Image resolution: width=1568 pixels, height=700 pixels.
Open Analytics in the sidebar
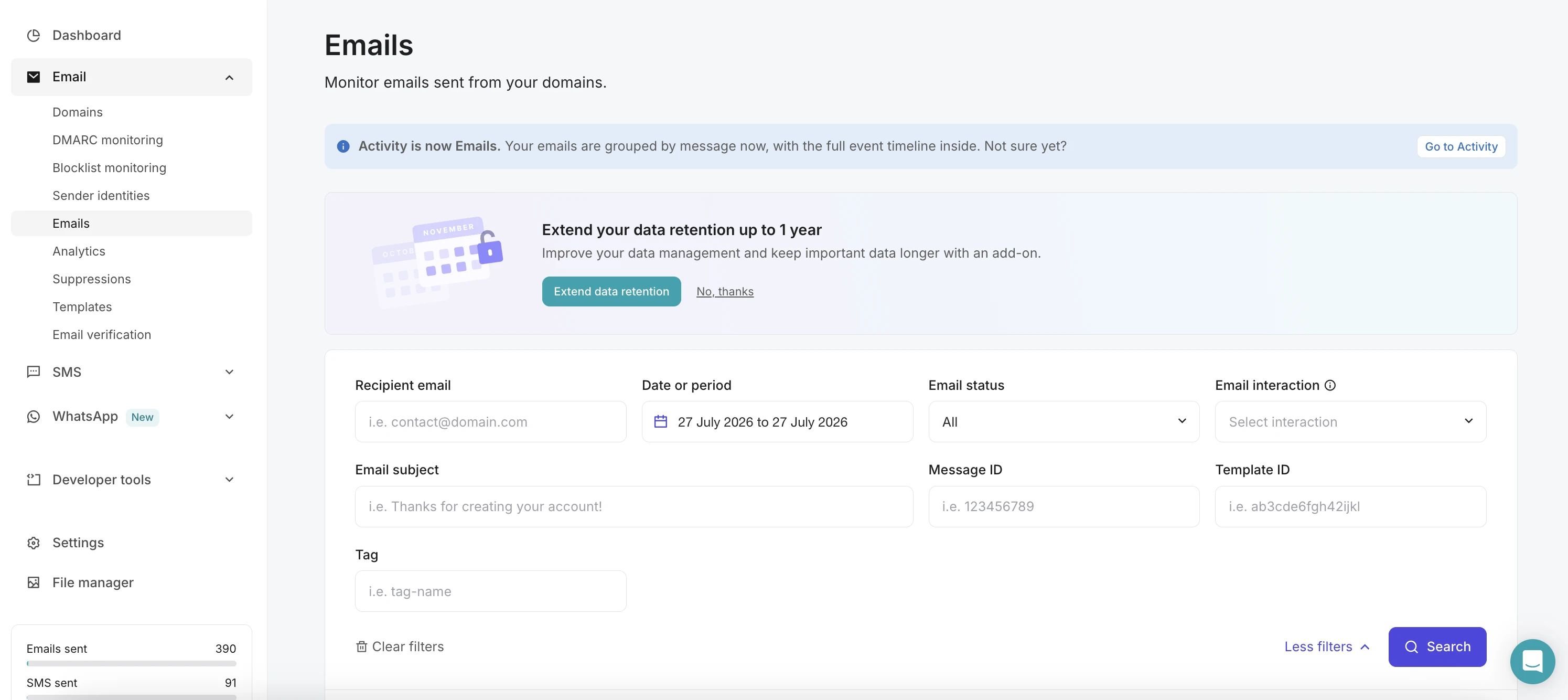[x=79, y=251]
